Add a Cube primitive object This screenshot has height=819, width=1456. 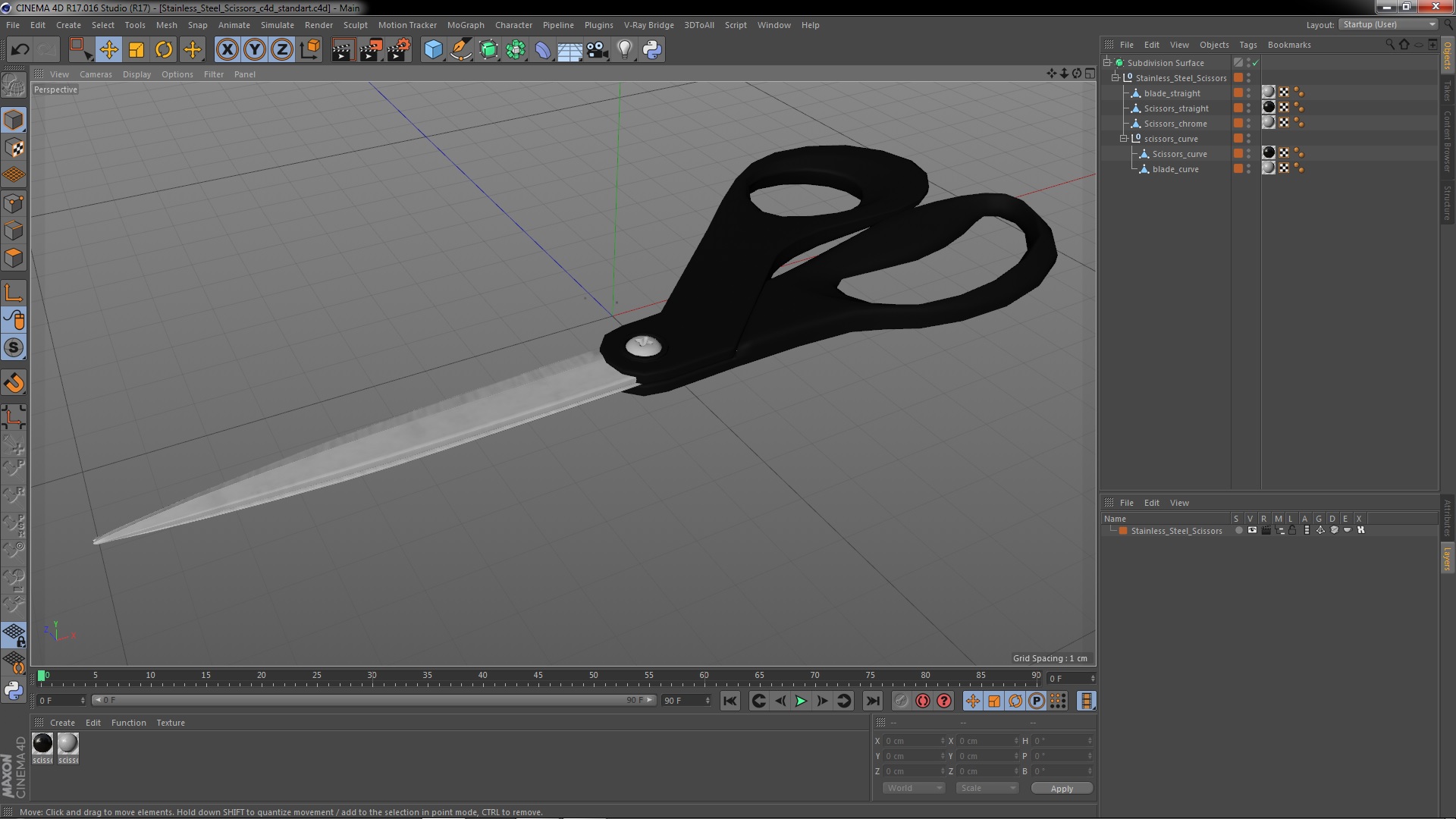(x=433, y=50)
